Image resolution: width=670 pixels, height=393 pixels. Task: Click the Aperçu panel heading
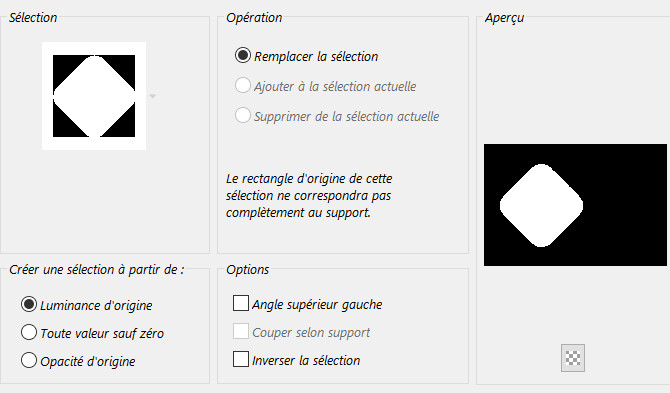coord(504,18)
